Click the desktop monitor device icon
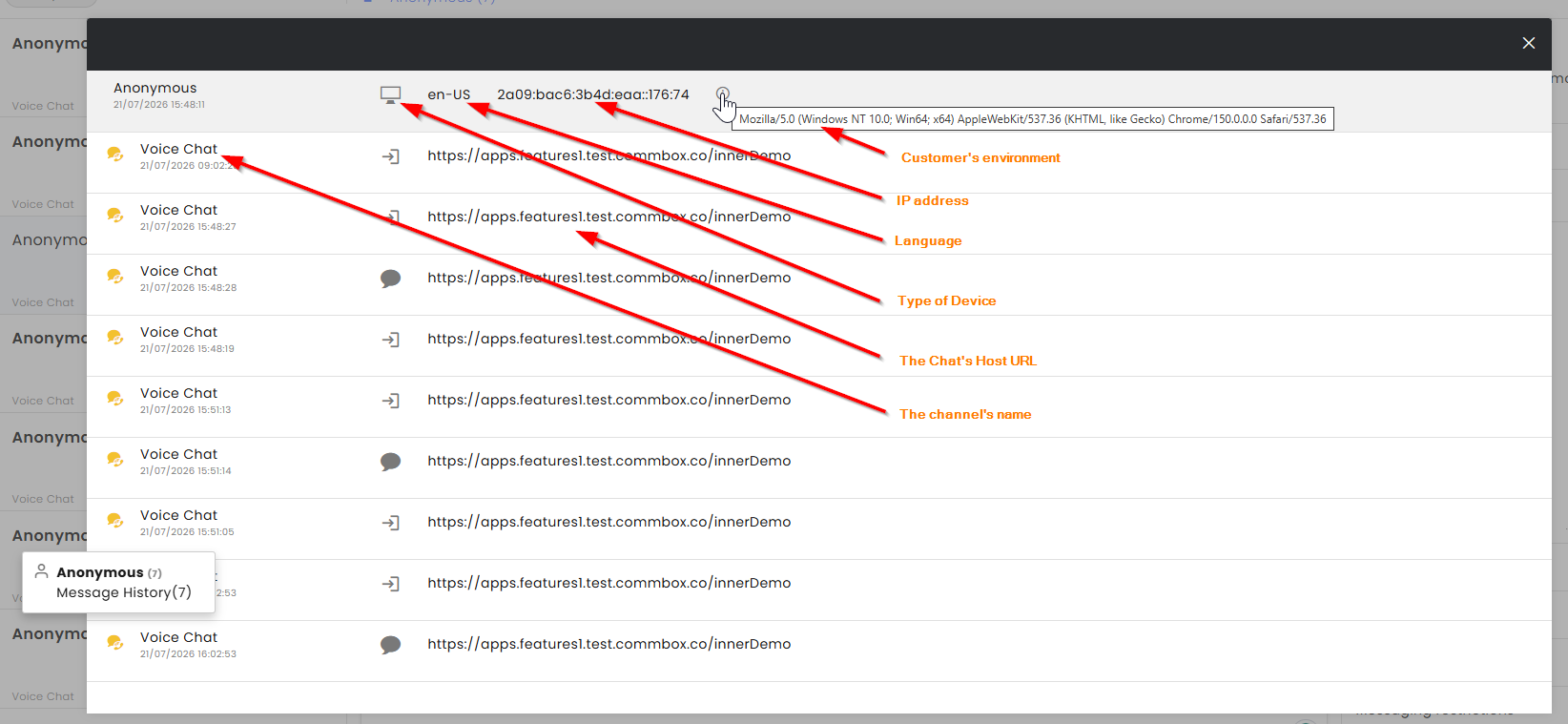 [x=390, y=94]
